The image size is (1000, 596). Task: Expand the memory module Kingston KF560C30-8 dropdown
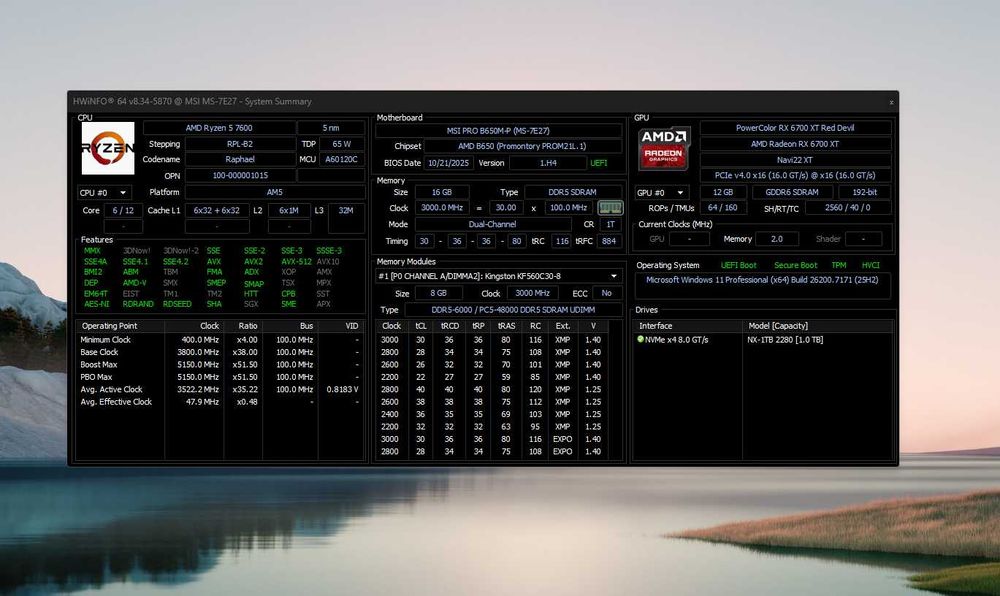click(497, 276)
